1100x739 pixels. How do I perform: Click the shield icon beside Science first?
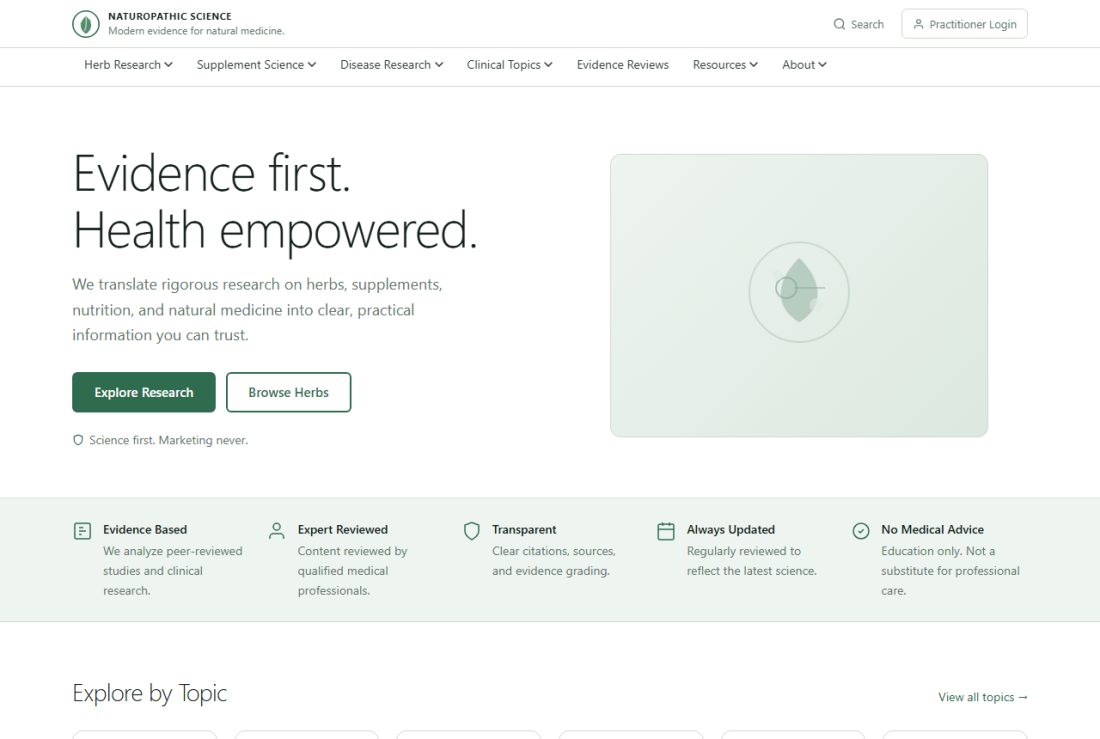click(x=78, y=440)
